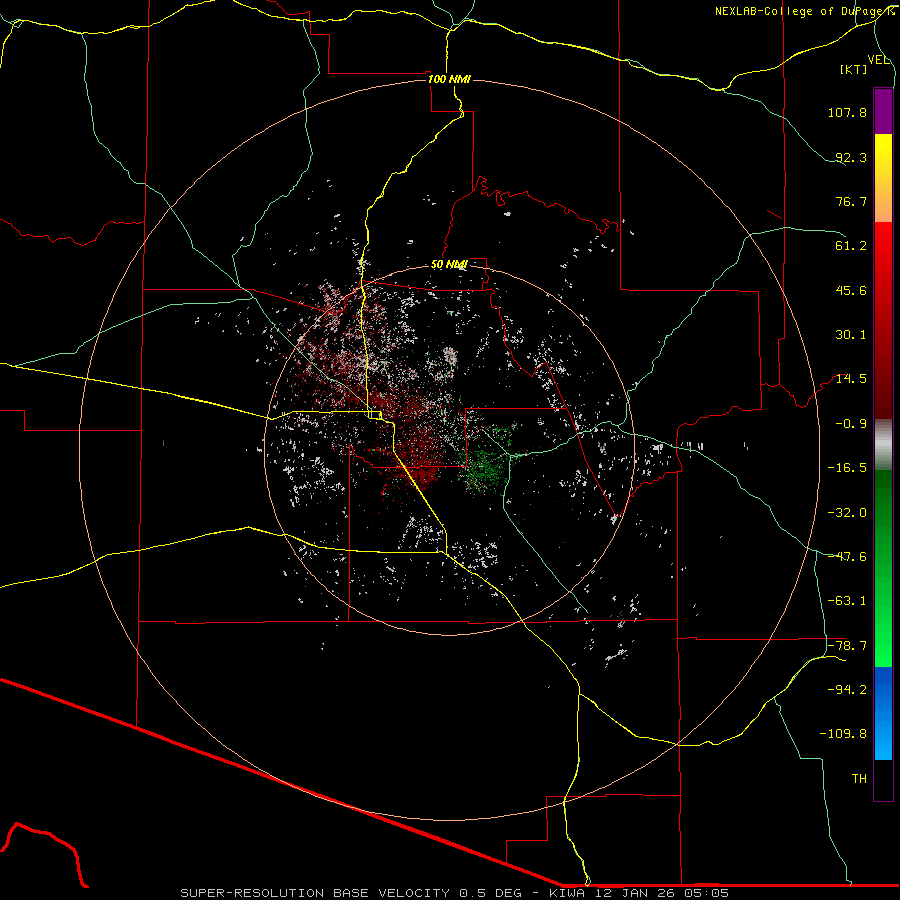Click the 100 NMI range ring label
Screen dimensions: 900x900
pyautogui.click(x=448, y=79)
